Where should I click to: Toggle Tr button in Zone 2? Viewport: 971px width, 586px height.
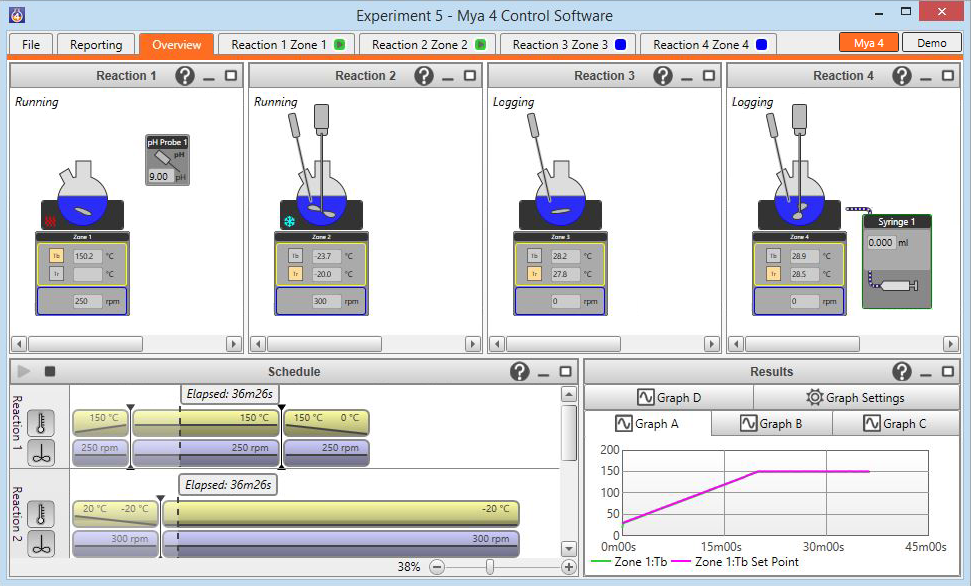click(295, 273)
